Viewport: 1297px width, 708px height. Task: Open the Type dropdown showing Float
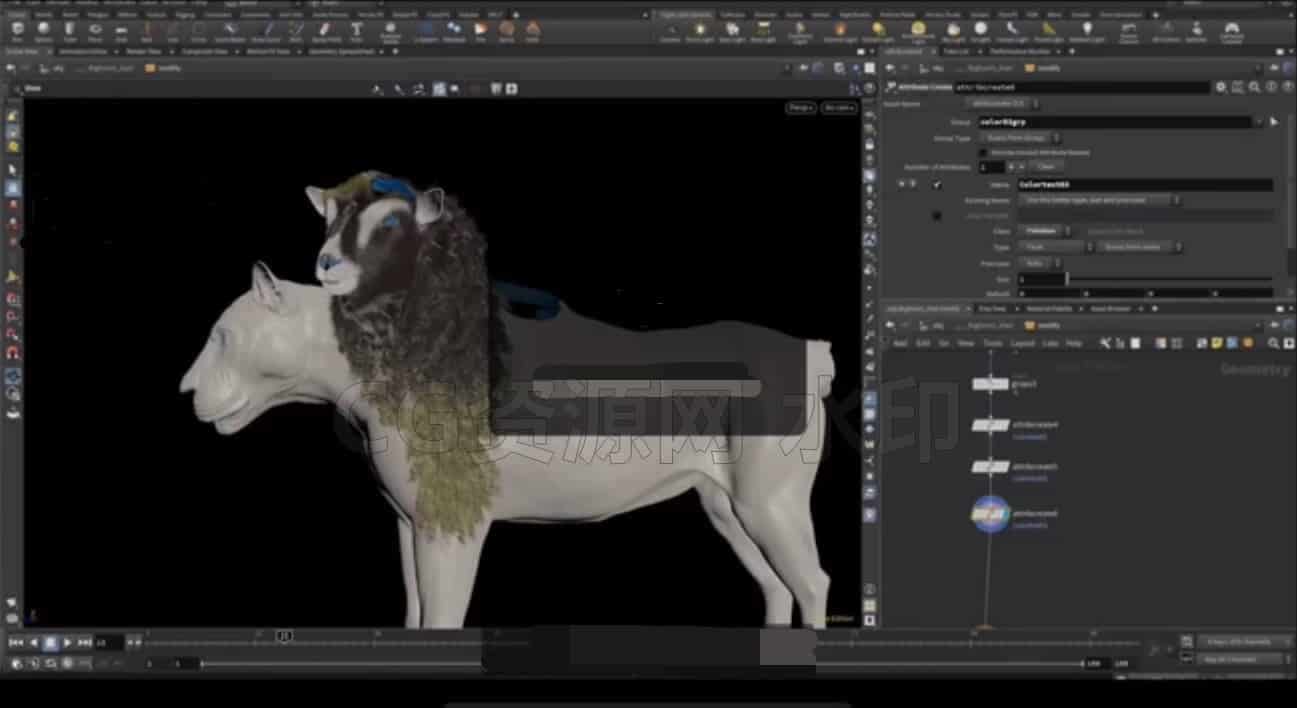coord(1056,247)
